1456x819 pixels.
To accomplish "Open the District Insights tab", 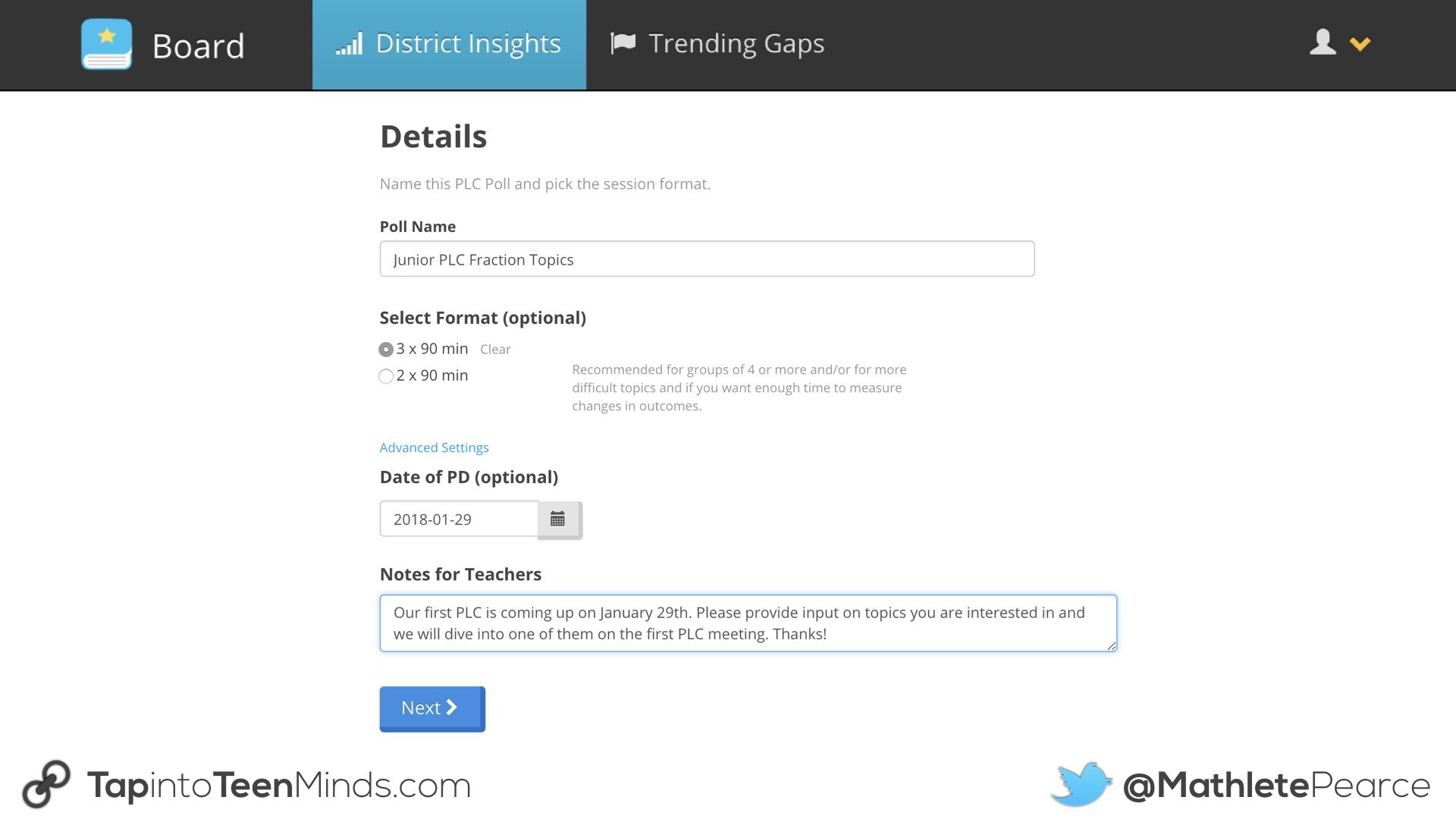I will tap(449, 43).
